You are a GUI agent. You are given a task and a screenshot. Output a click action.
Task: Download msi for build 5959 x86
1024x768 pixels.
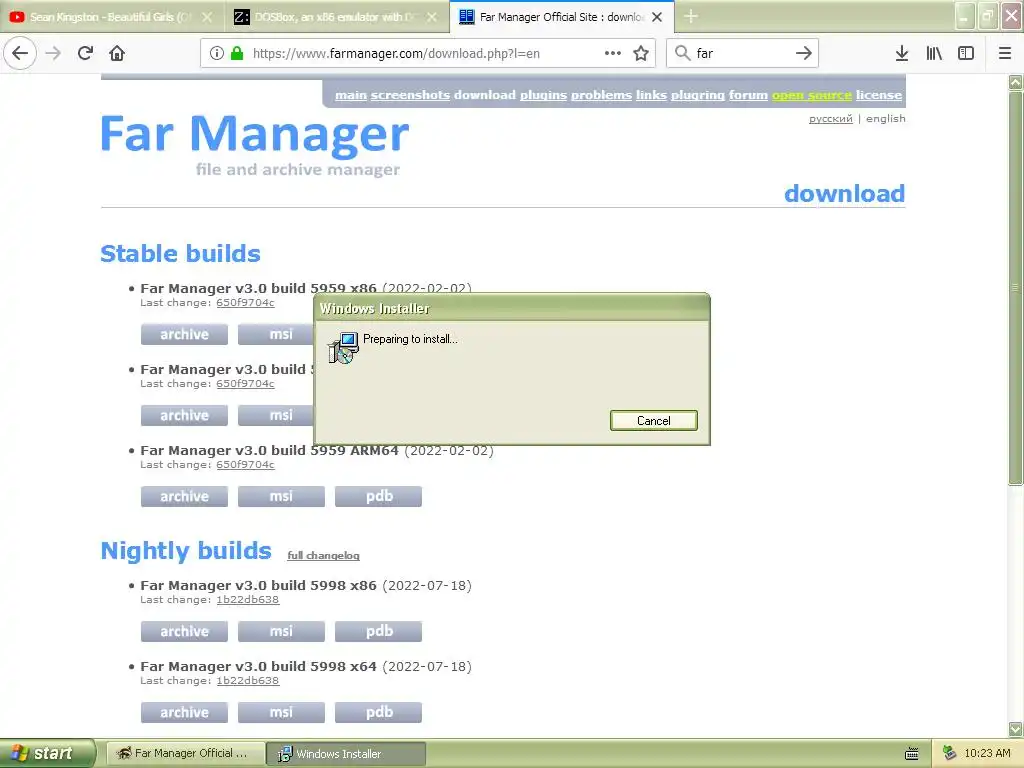point(276,334)
